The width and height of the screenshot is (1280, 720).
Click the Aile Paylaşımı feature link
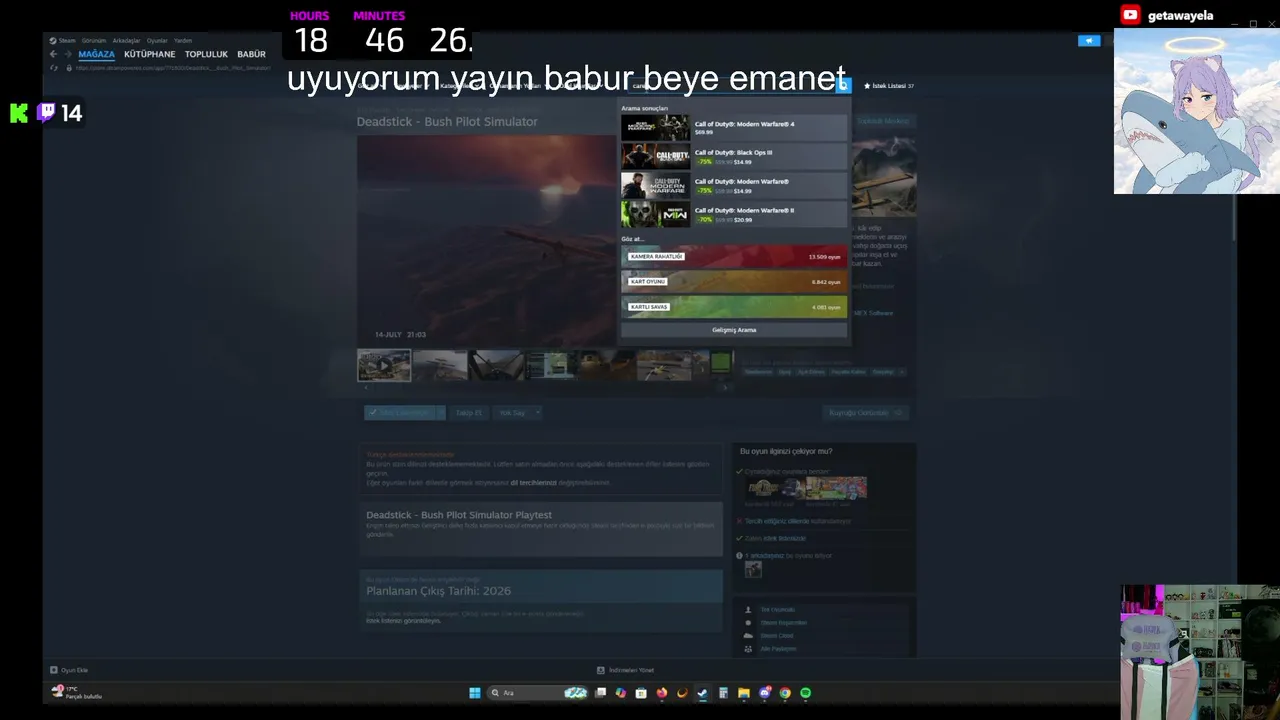[x=778, y=649]
